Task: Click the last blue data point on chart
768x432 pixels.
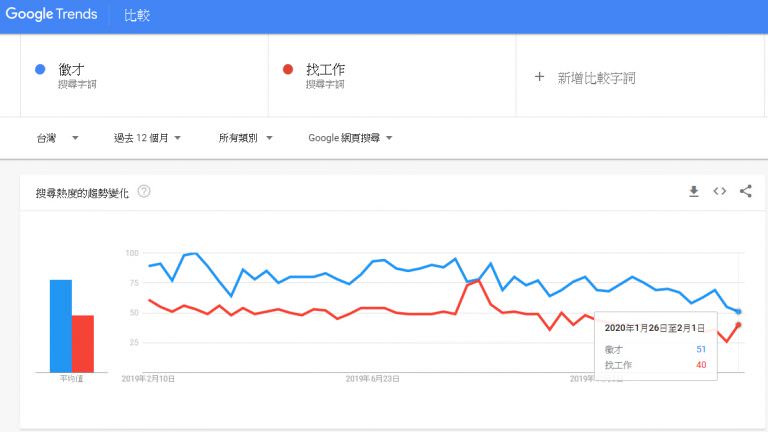Action: (739, 312)
